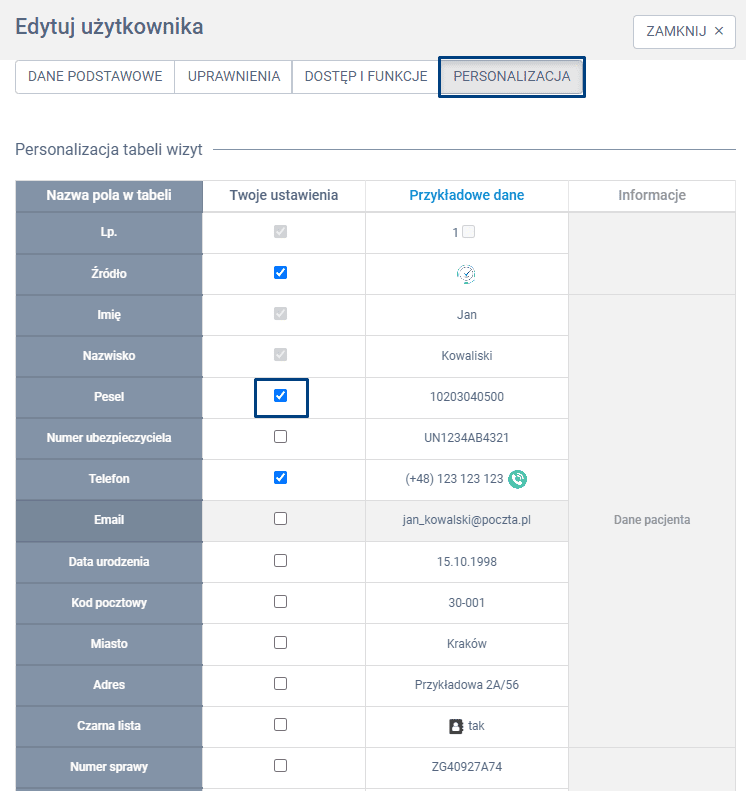746x791 pixels.
Task: Click the green phone icon beside Telefon number
Action: [x=517, y=479]
